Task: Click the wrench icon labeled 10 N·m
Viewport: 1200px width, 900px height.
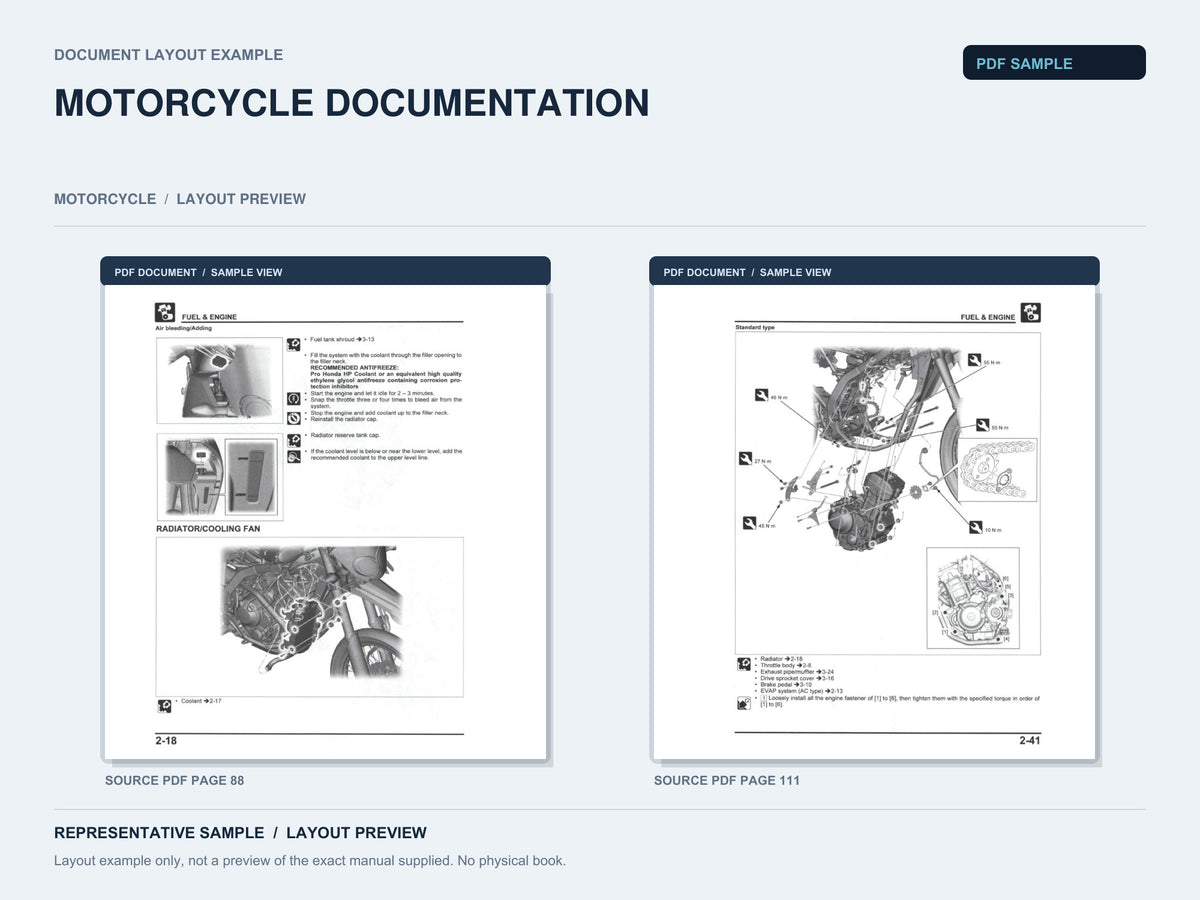Action: click(x=975, y=526)
